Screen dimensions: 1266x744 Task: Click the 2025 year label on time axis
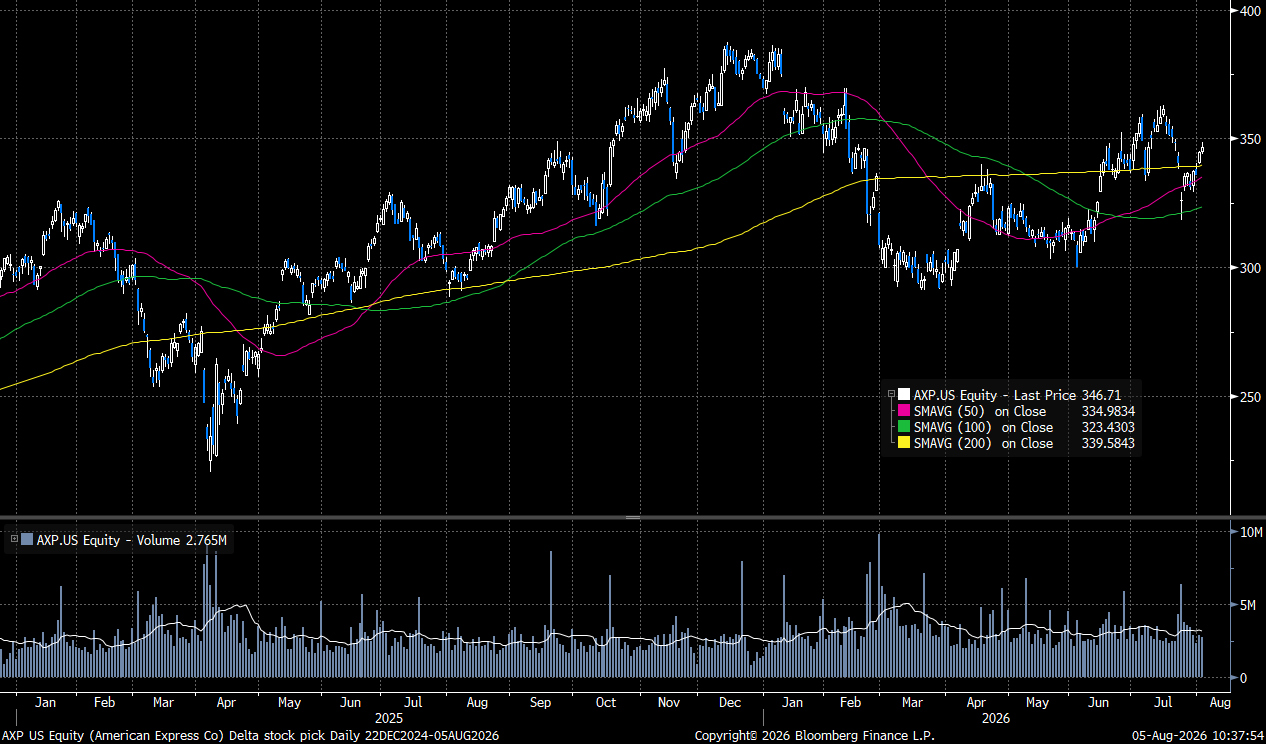click(x=389, y=718)
